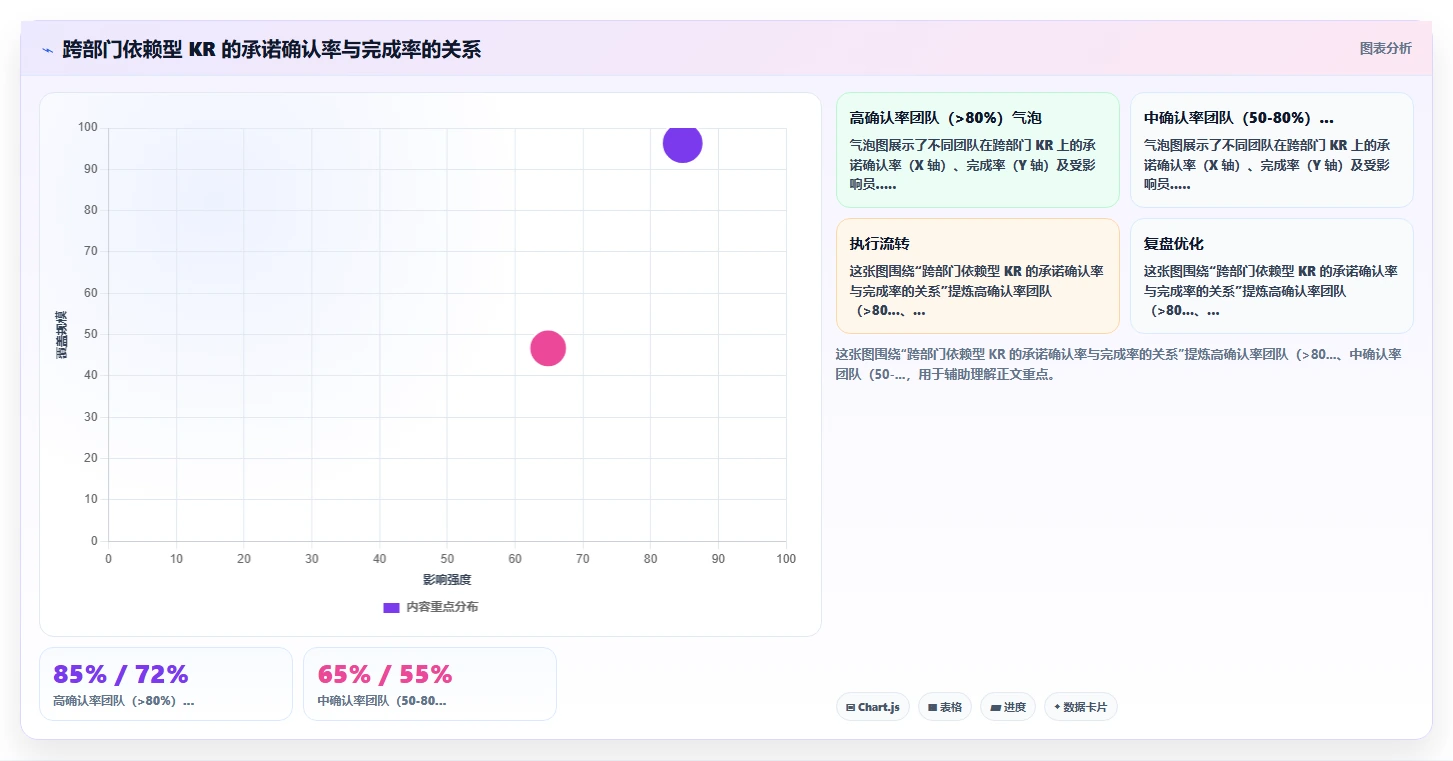Click the purple bubble on the chart
Viewport: 1453px width, 761px height.
coord(682,143)
